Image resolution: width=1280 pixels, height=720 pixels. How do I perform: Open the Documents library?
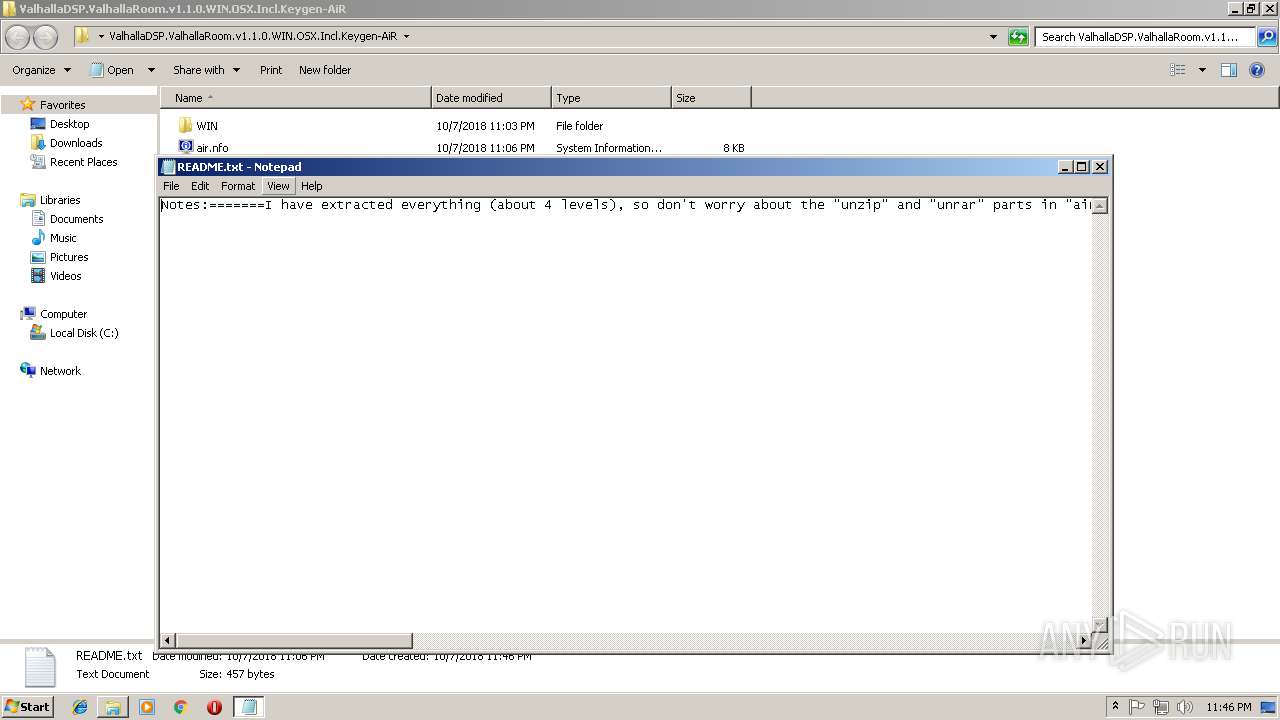tap(76, 219)
